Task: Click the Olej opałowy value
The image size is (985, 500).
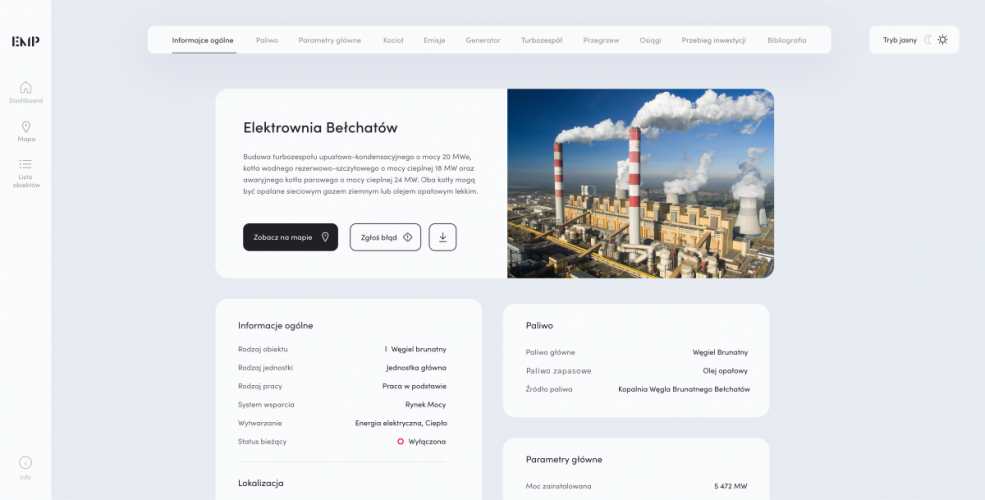Action: coord(725,371)
